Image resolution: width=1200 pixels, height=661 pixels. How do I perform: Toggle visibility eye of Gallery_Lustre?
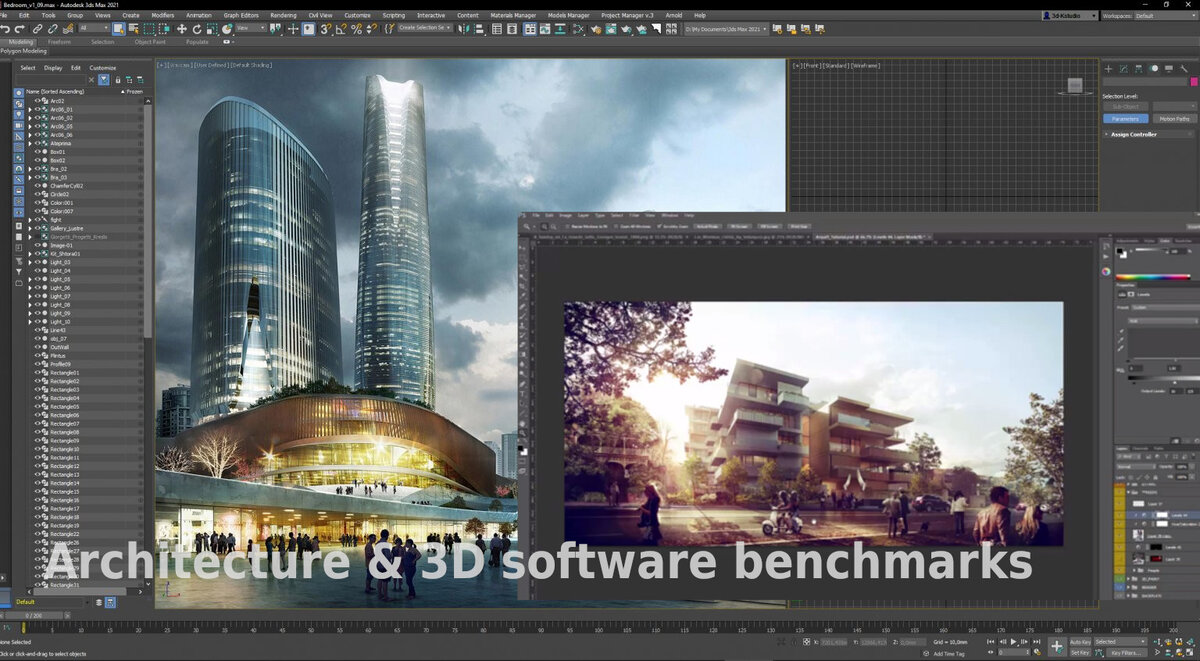point(37,229)
